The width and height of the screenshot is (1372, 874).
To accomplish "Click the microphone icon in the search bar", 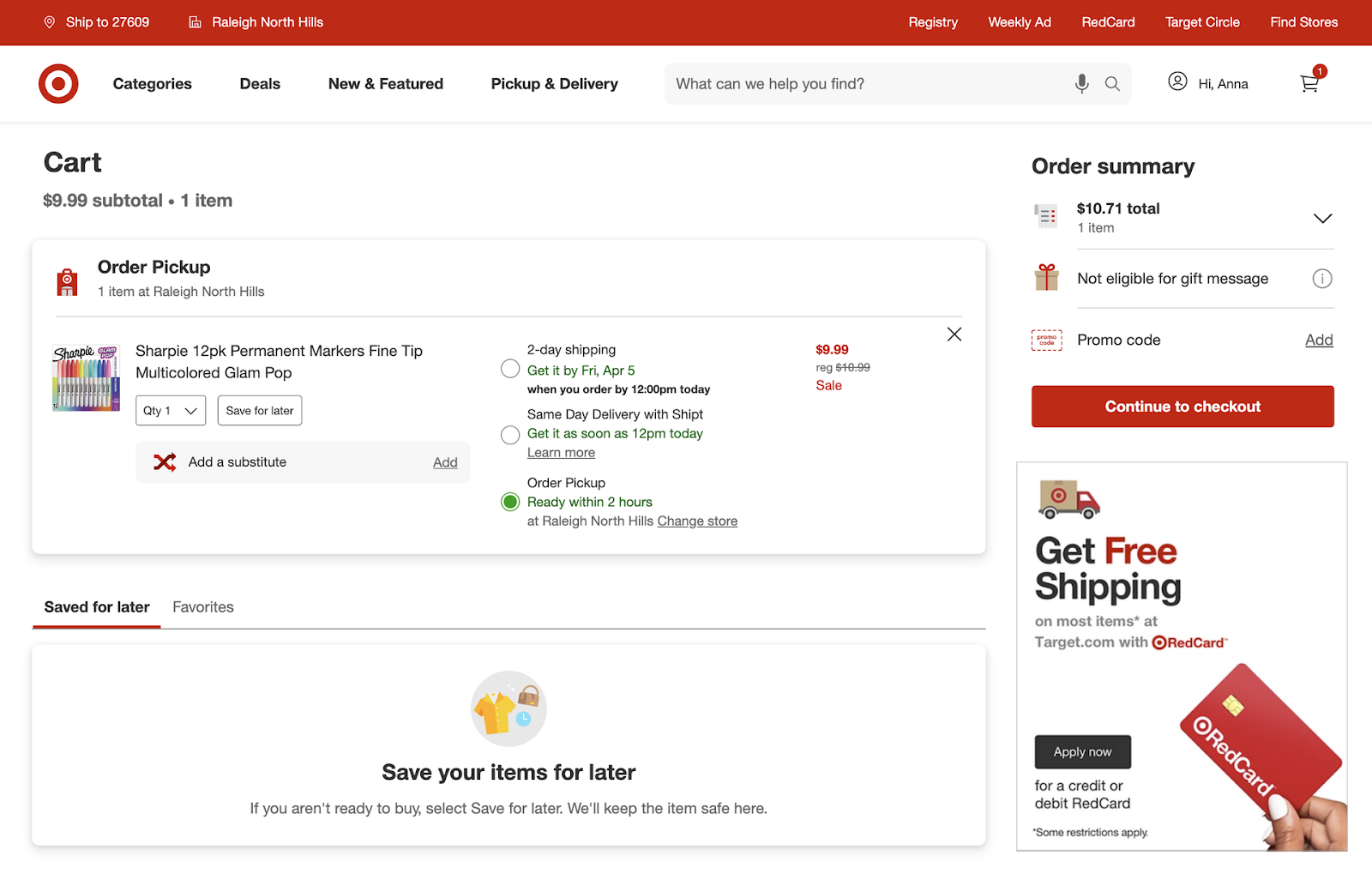I will click(1080, 83).
